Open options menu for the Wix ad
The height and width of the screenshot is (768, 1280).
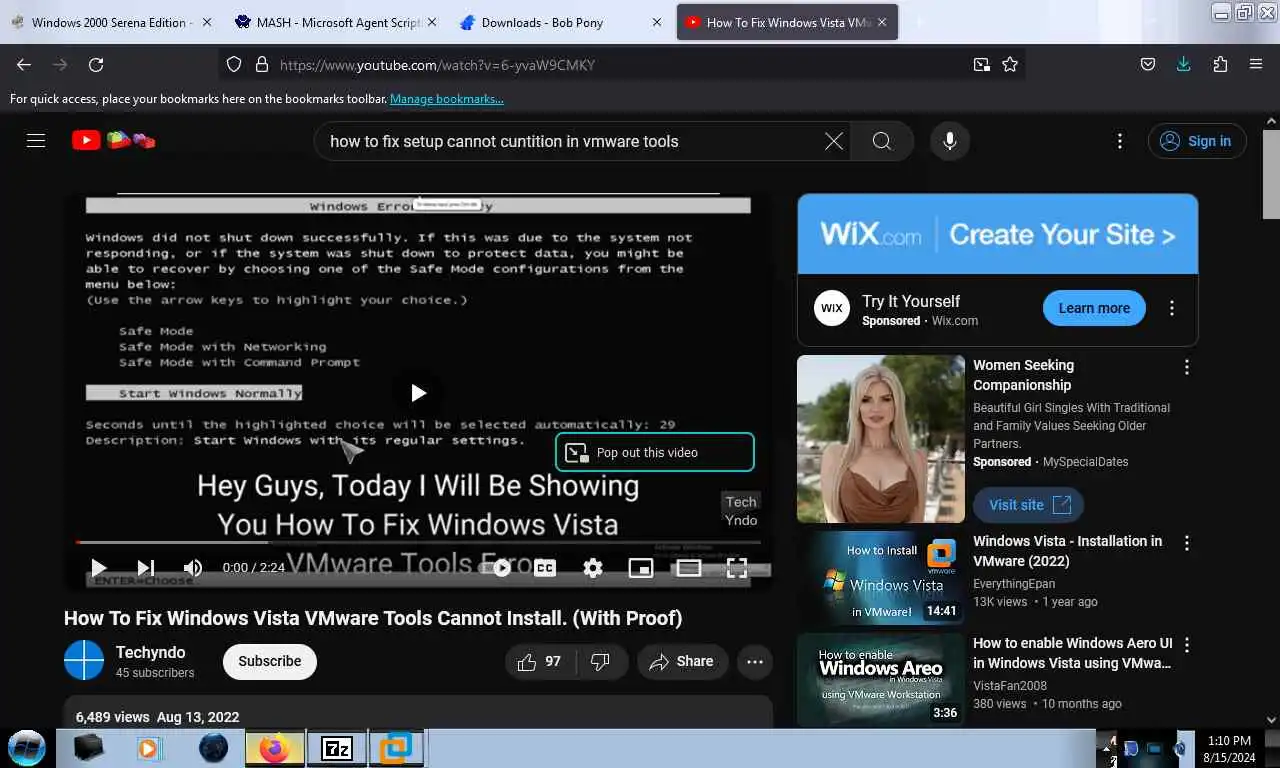click(x=1172, y=308)
